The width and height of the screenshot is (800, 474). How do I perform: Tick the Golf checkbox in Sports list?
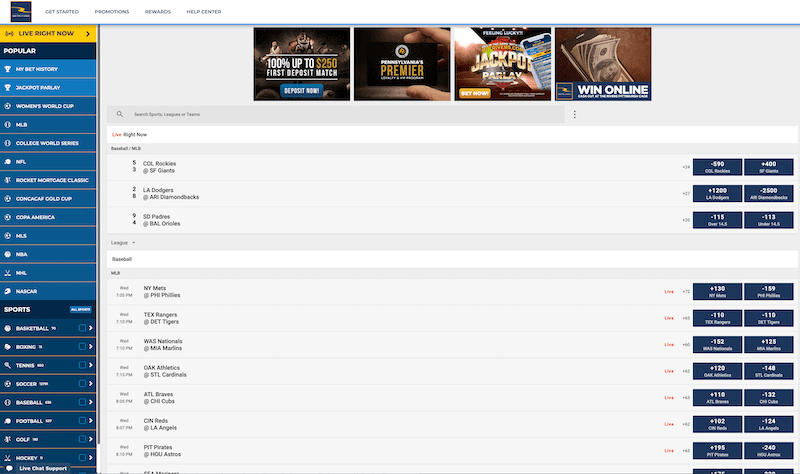pyautogui.click(x=82, y=439)
